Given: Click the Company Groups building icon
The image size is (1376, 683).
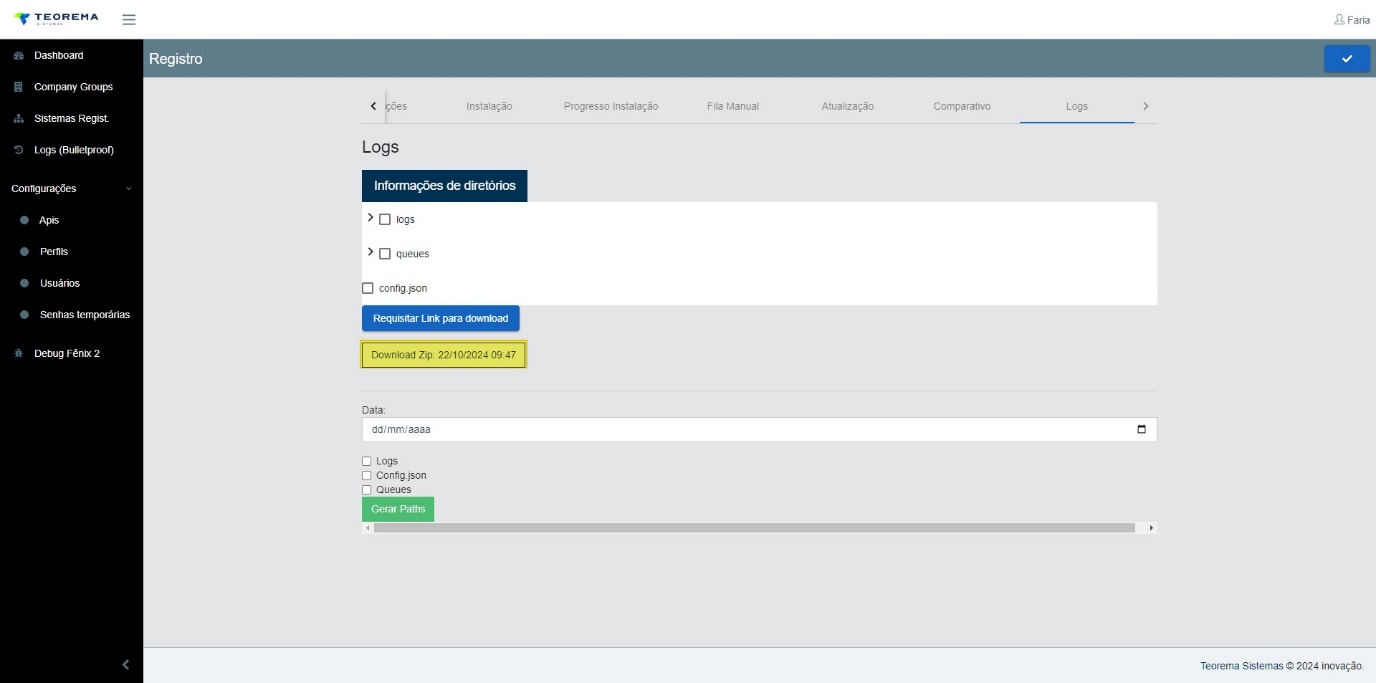Looking at the screenshot, I should tap(18, 87).
